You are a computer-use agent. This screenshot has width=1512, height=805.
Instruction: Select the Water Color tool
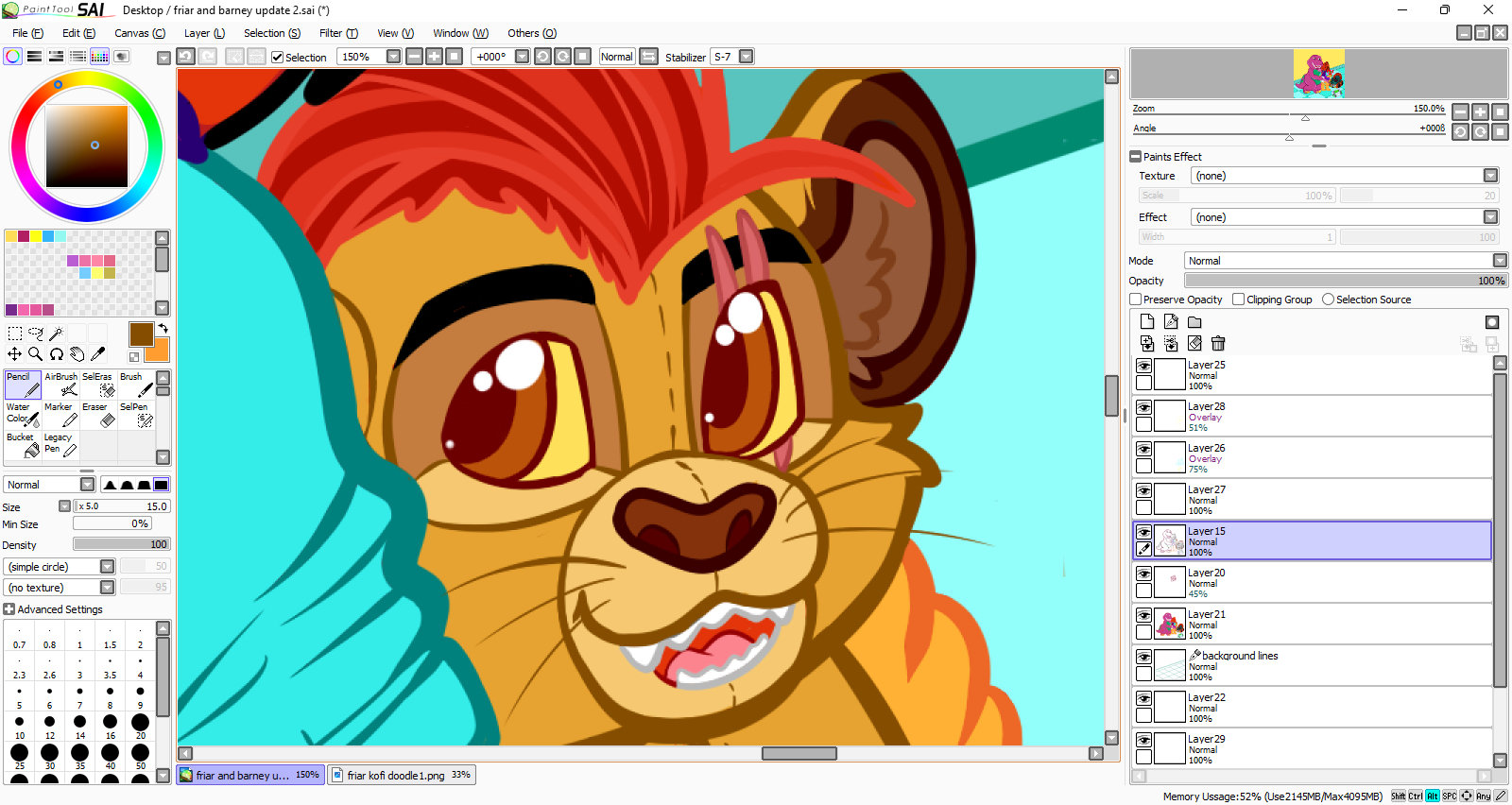pos(23,414)
